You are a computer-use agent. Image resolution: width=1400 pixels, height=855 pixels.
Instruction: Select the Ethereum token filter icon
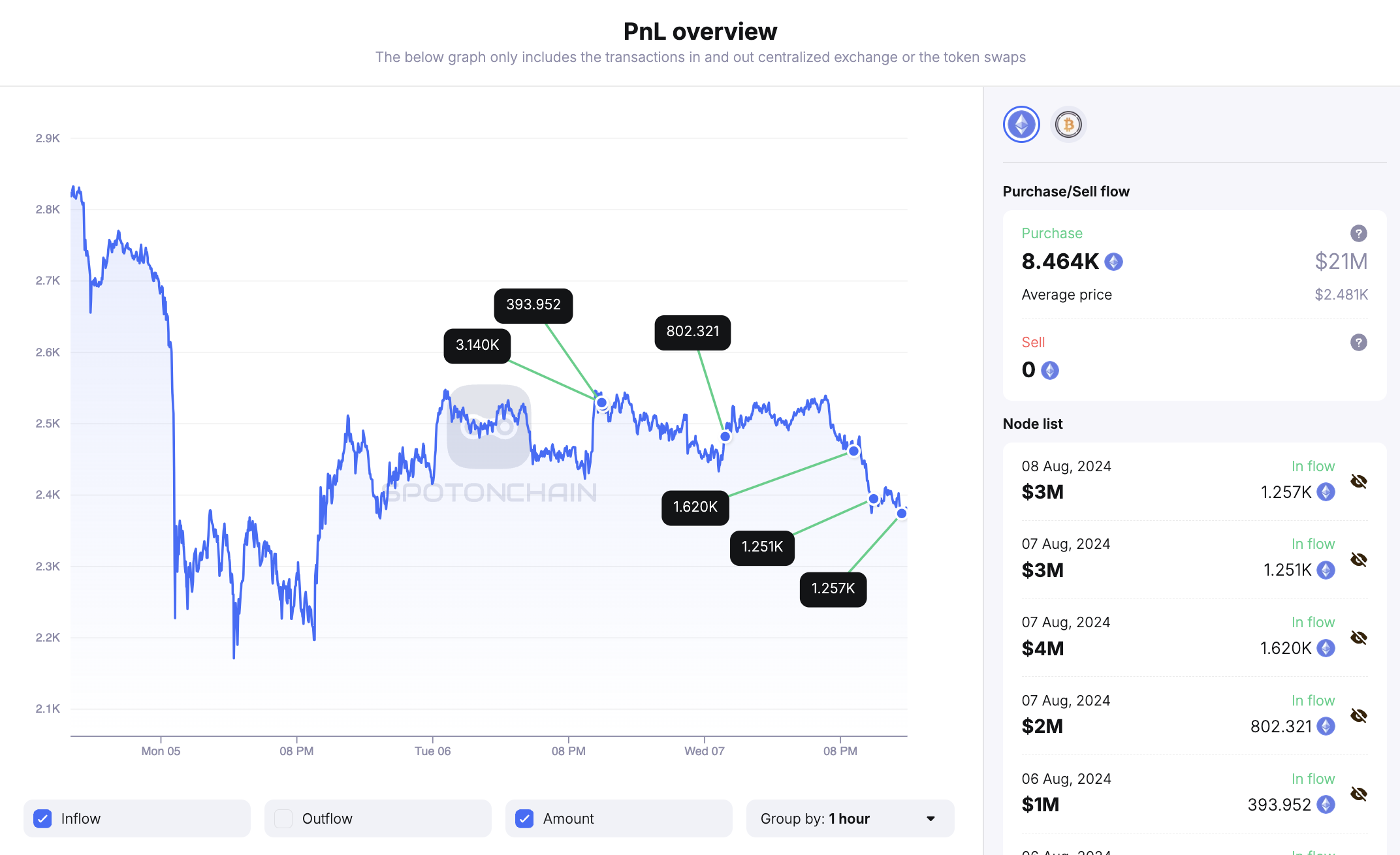pos(1021,124)
